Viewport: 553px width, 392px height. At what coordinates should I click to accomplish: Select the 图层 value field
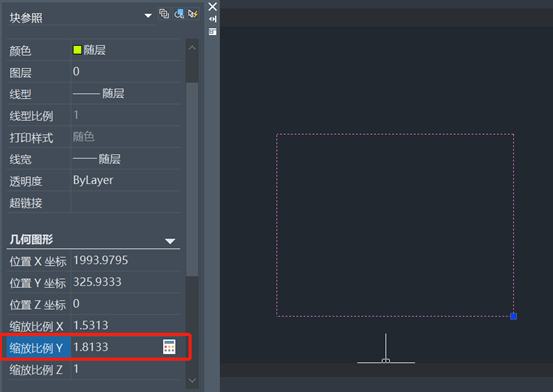[126, 72]
